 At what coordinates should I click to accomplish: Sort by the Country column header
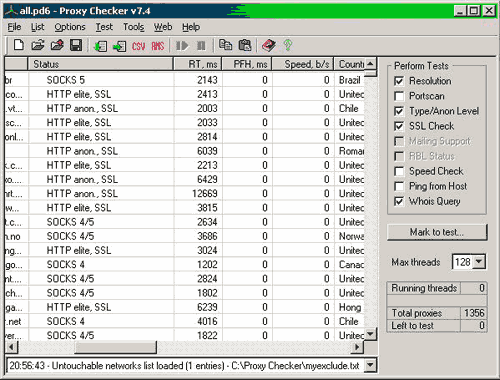pos(349,64)
